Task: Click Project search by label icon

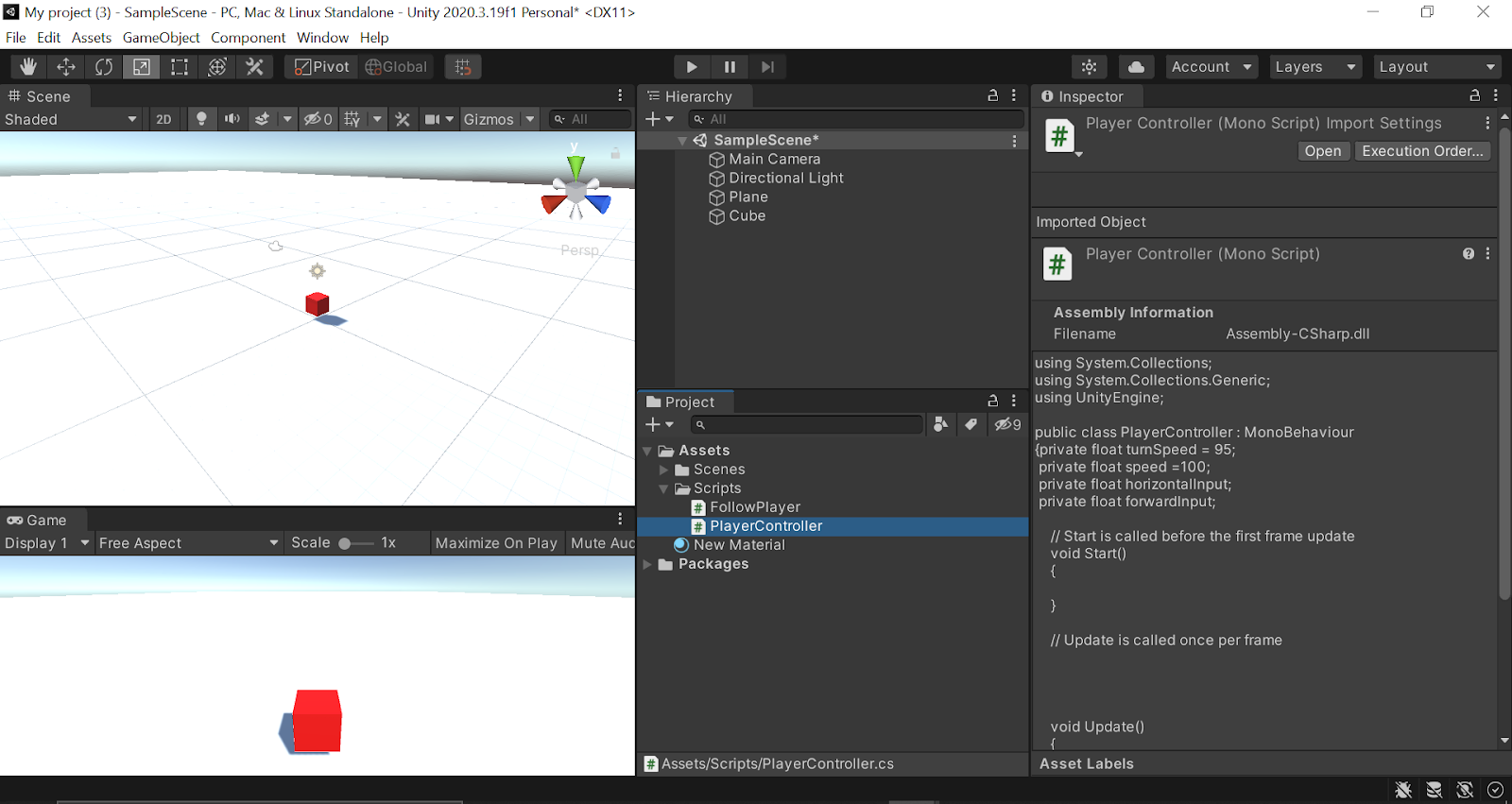Action: tap(971, 424)
